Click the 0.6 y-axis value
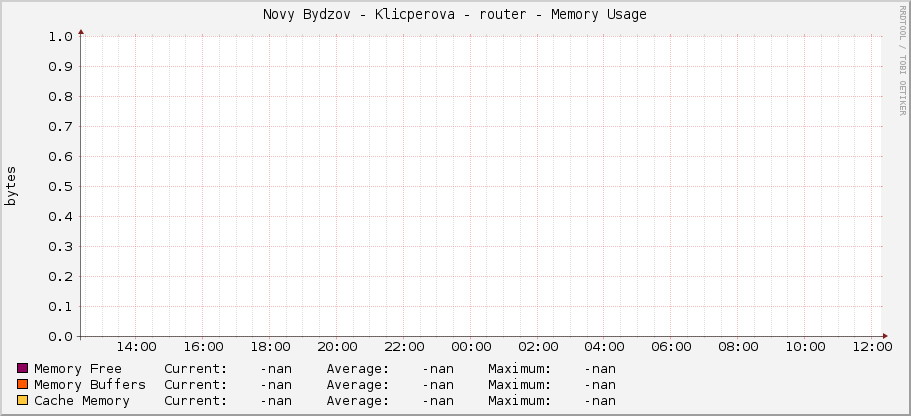 pyautogui.click(x=60, y=157)
